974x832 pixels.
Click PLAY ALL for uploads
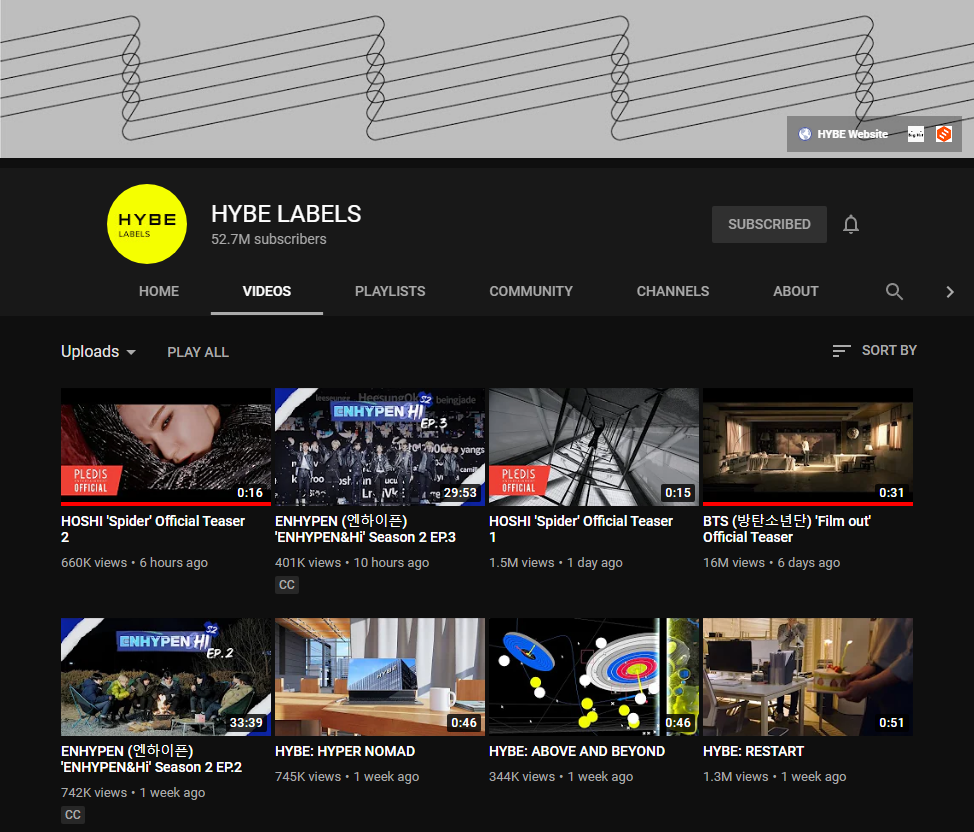click(198, 352)
